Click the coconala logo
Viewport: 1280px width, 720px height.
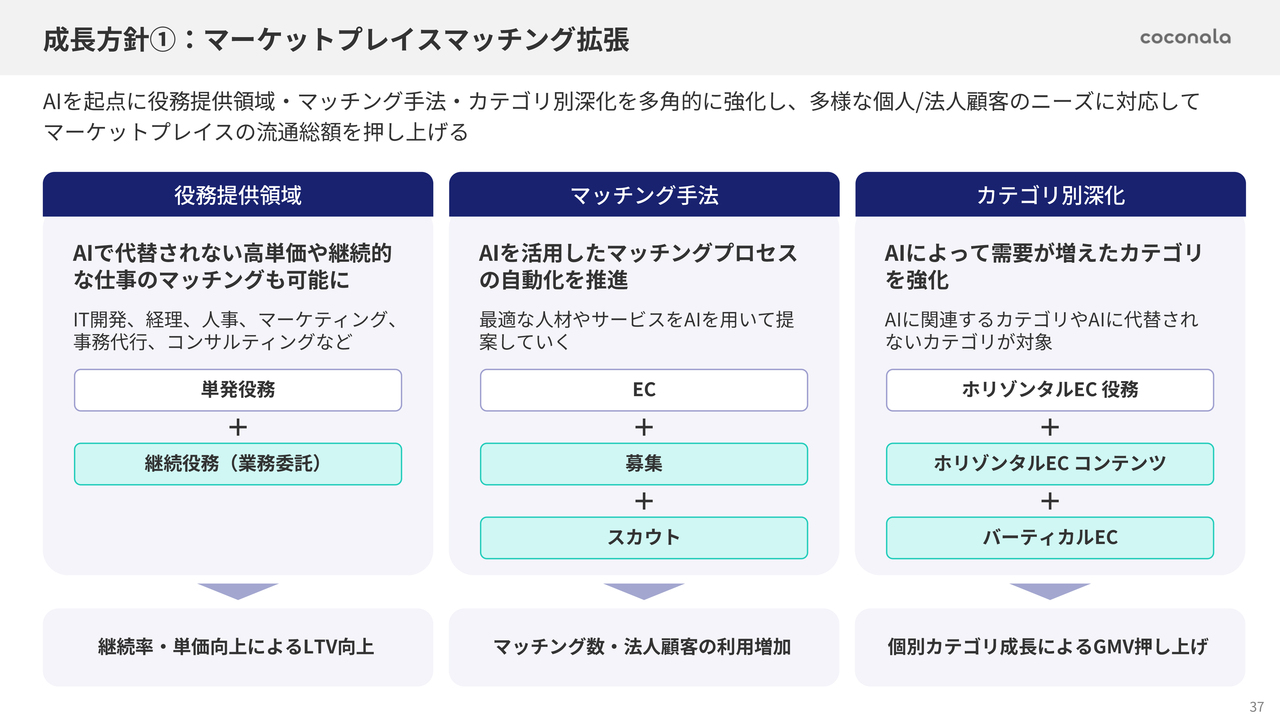click(x=1185, y=38)
